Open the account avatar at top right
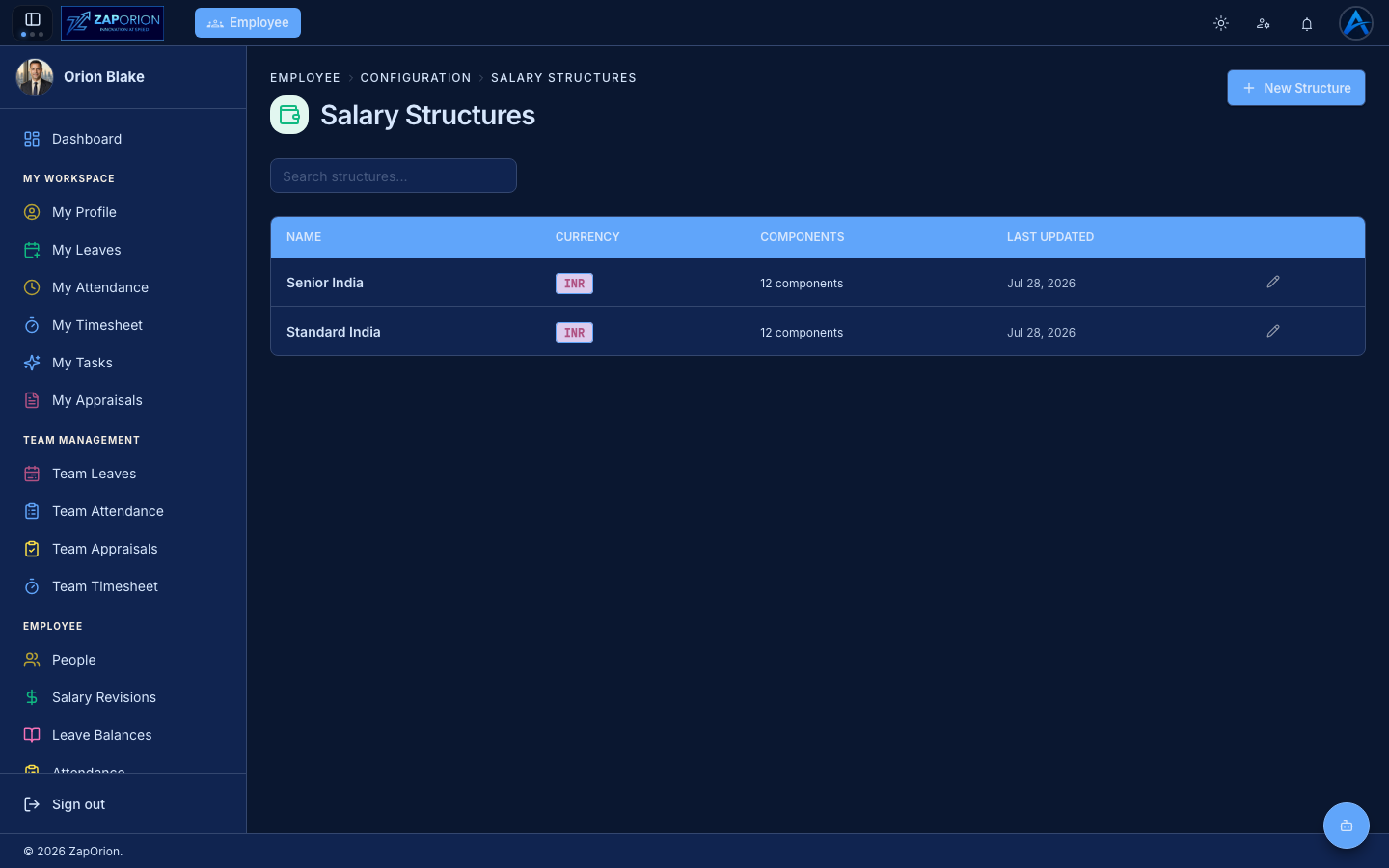 1355,23
